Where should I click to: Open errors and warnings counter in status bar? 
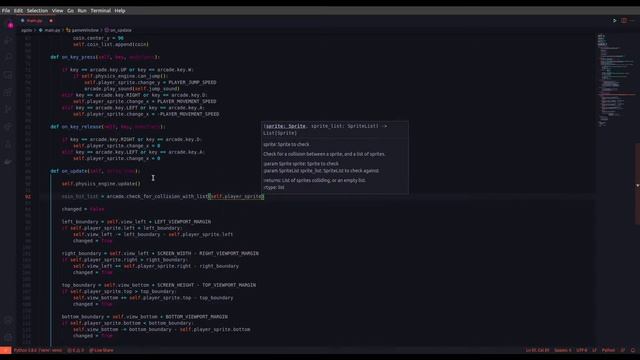[76, 350]
